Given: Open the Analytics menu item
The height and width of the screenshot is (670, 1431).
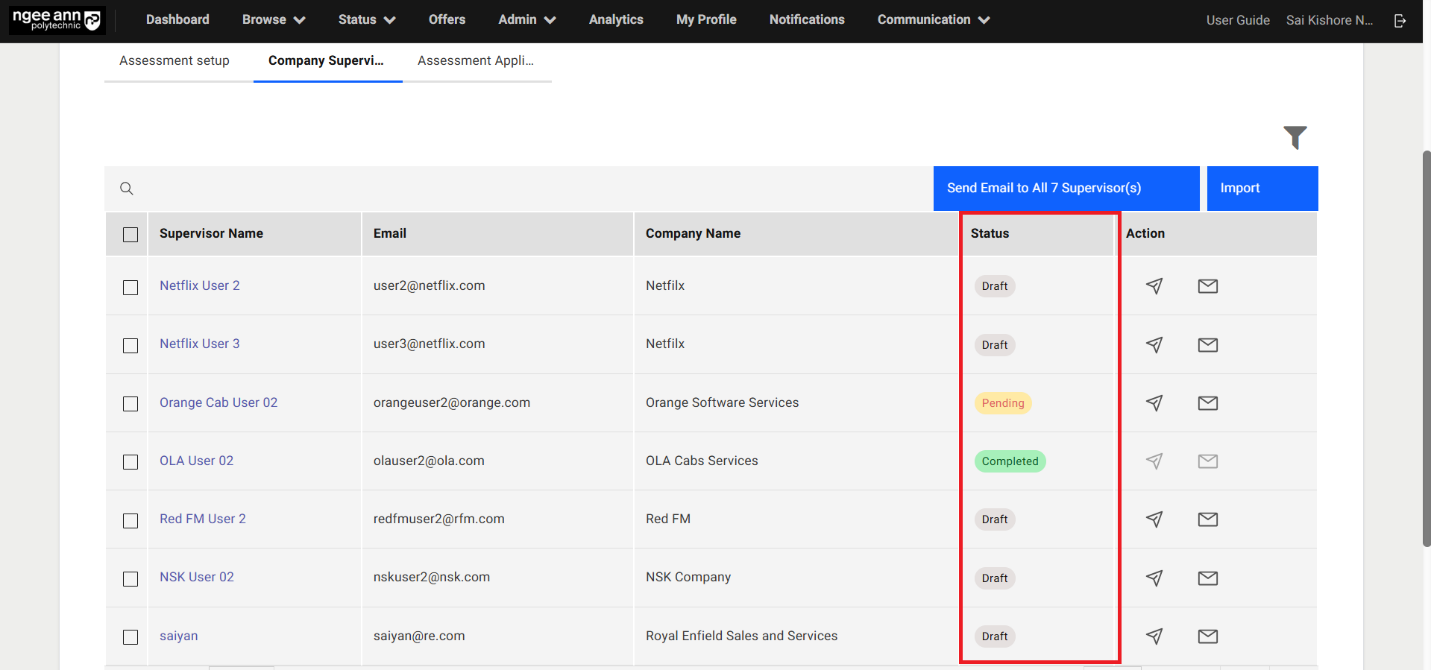Looking at the screenshot, I should [x=616, y=20].
